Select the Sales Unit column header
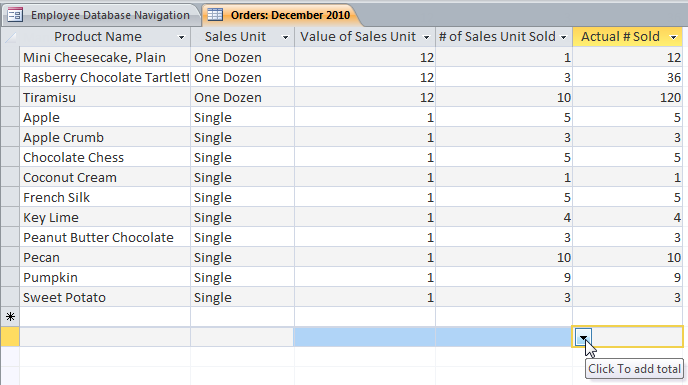688x385 pixels. 243,37
